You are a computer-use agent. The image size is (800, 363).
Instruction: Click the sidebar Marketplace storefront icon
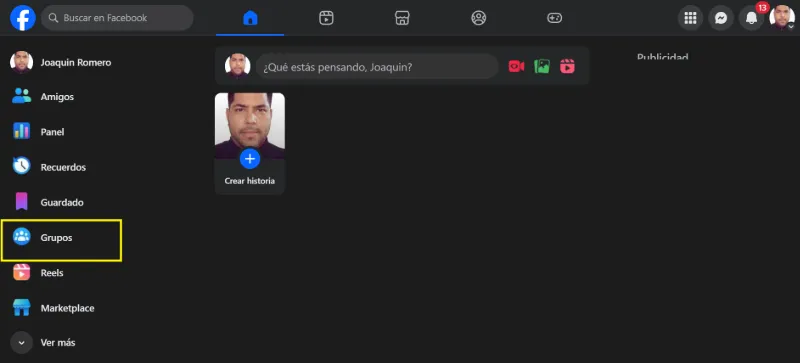21,308
